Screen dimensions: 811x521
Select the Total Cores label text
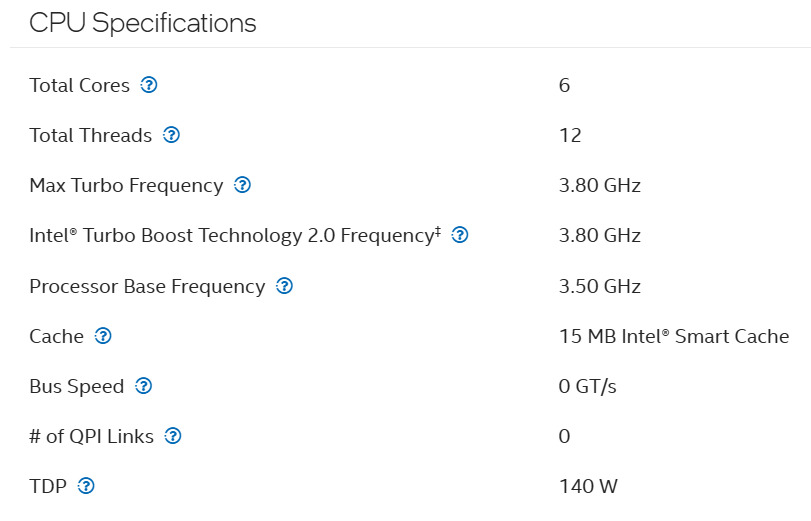(x=80, y=85)
